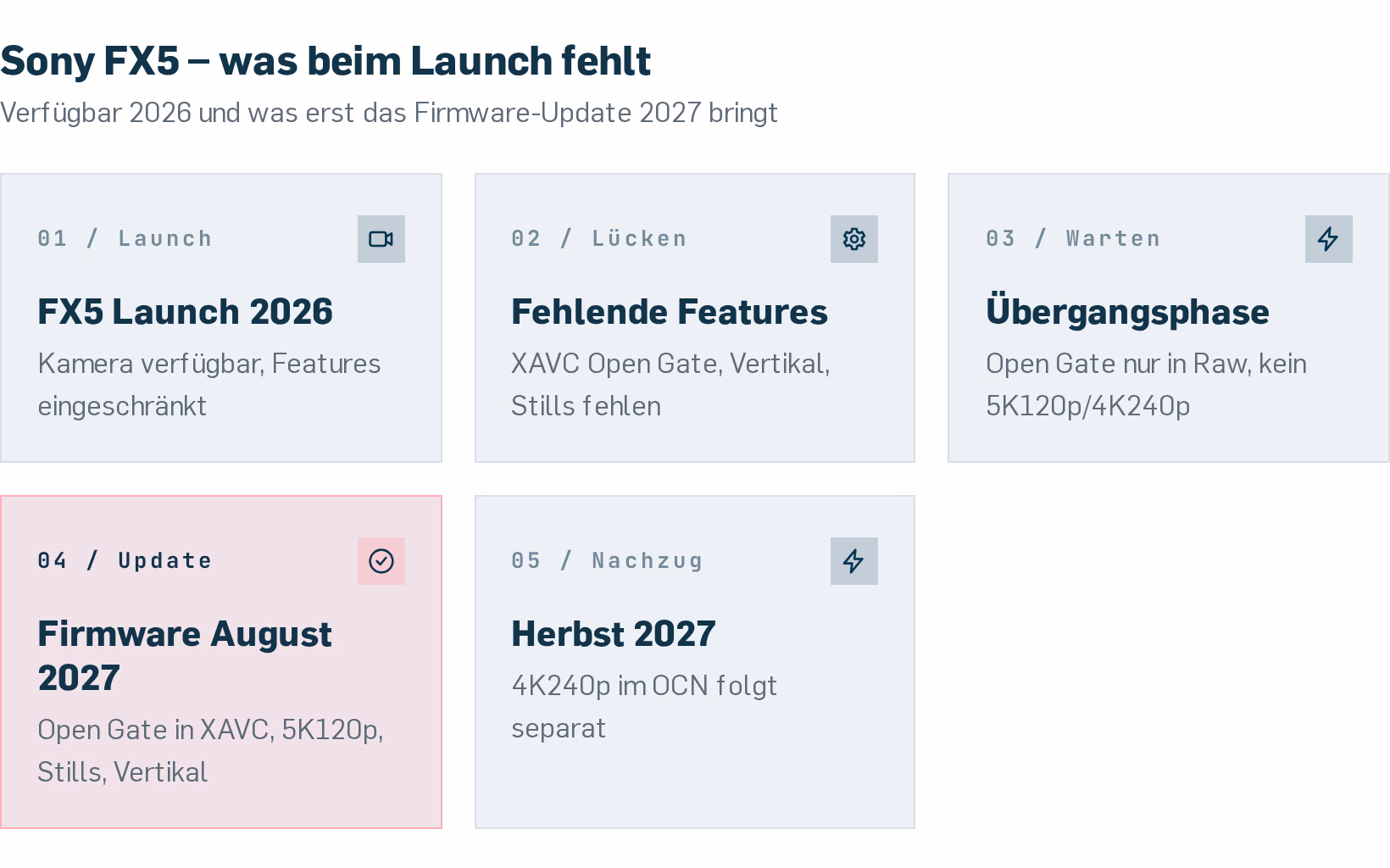
Task: Select the heading 'FX5 Launch 2026'
Action: 185,312
